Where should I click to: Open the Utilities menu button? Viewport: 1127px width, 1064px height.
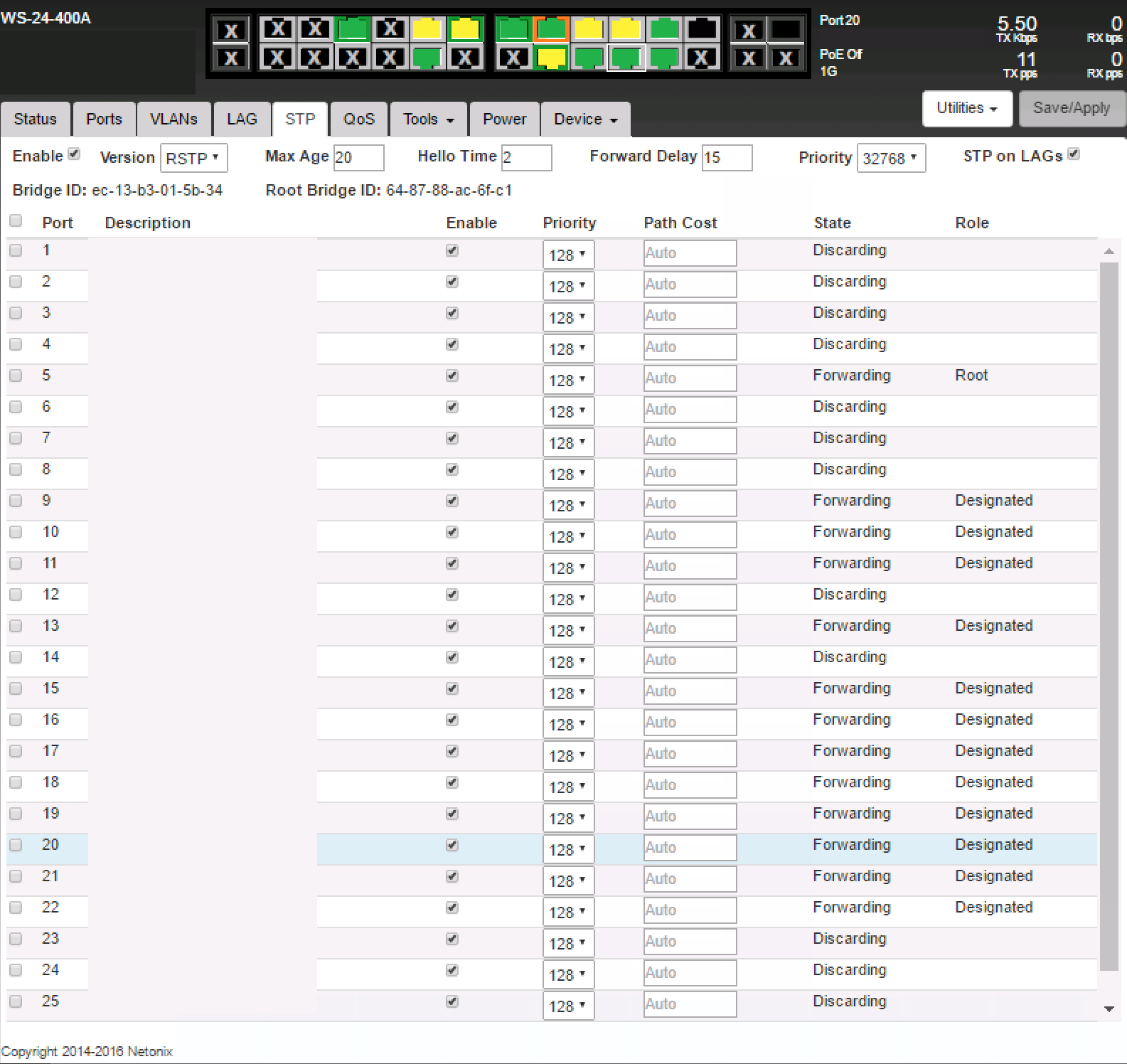pyautogui.click(x=966, y=108)
